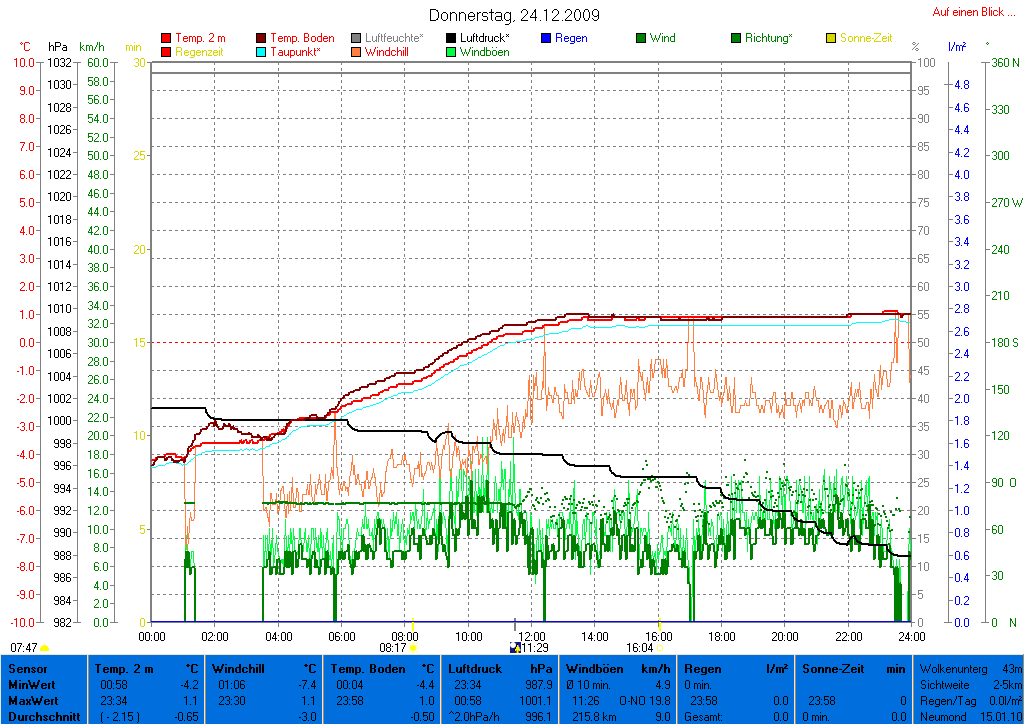The image size is (1024, 724).
Task: Click the sunset marker next to 16:04
Action: coord(660,649)
